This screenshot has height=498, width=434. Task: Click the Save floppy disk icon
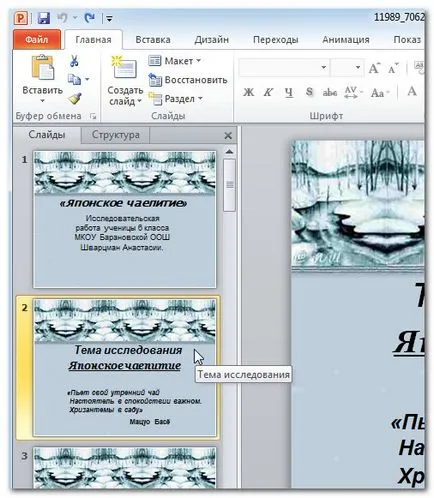point(43,18)
